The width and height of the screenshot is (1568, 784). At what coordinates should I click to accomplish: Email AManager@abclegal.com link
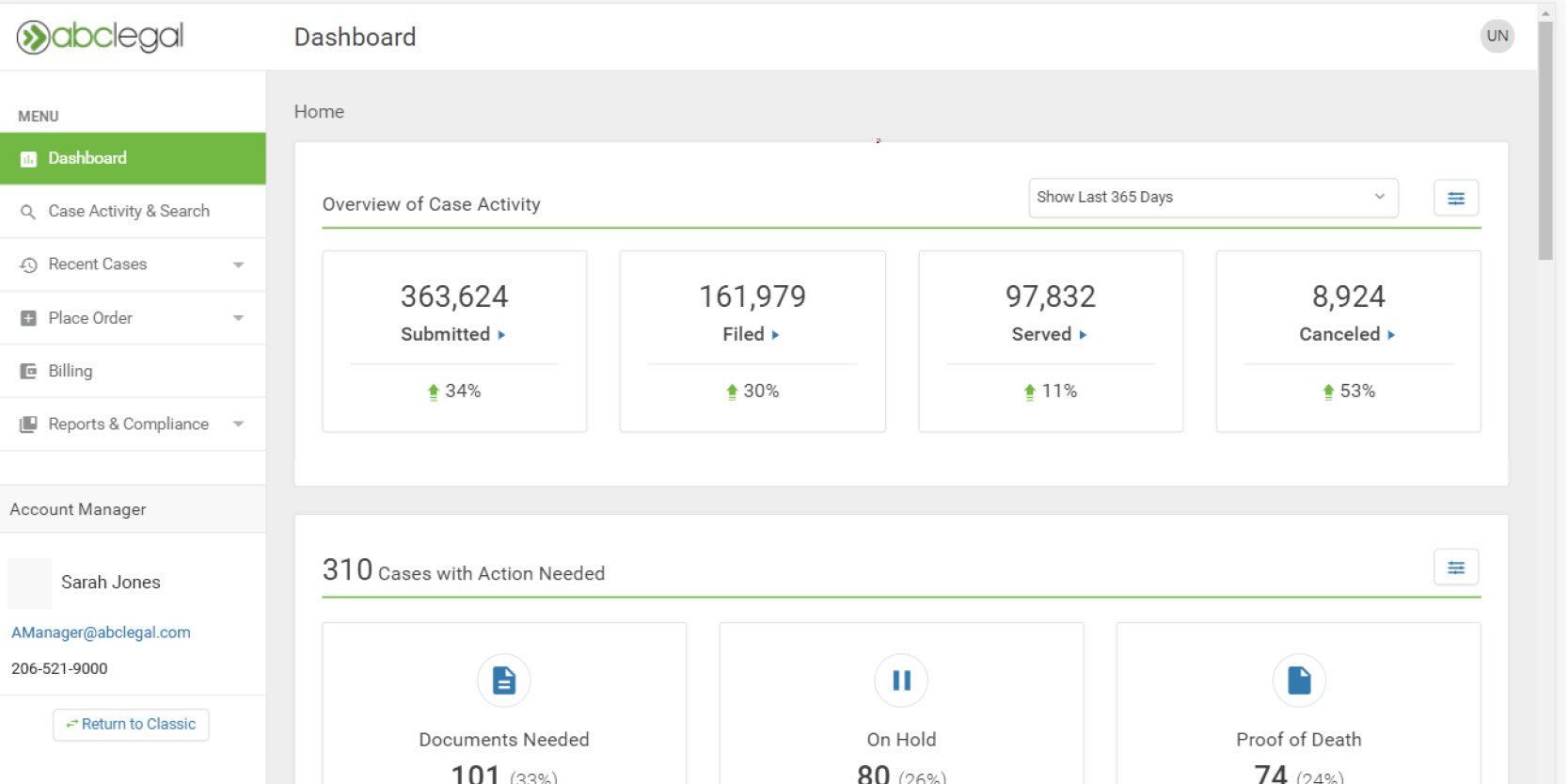(x=101, y=632)
